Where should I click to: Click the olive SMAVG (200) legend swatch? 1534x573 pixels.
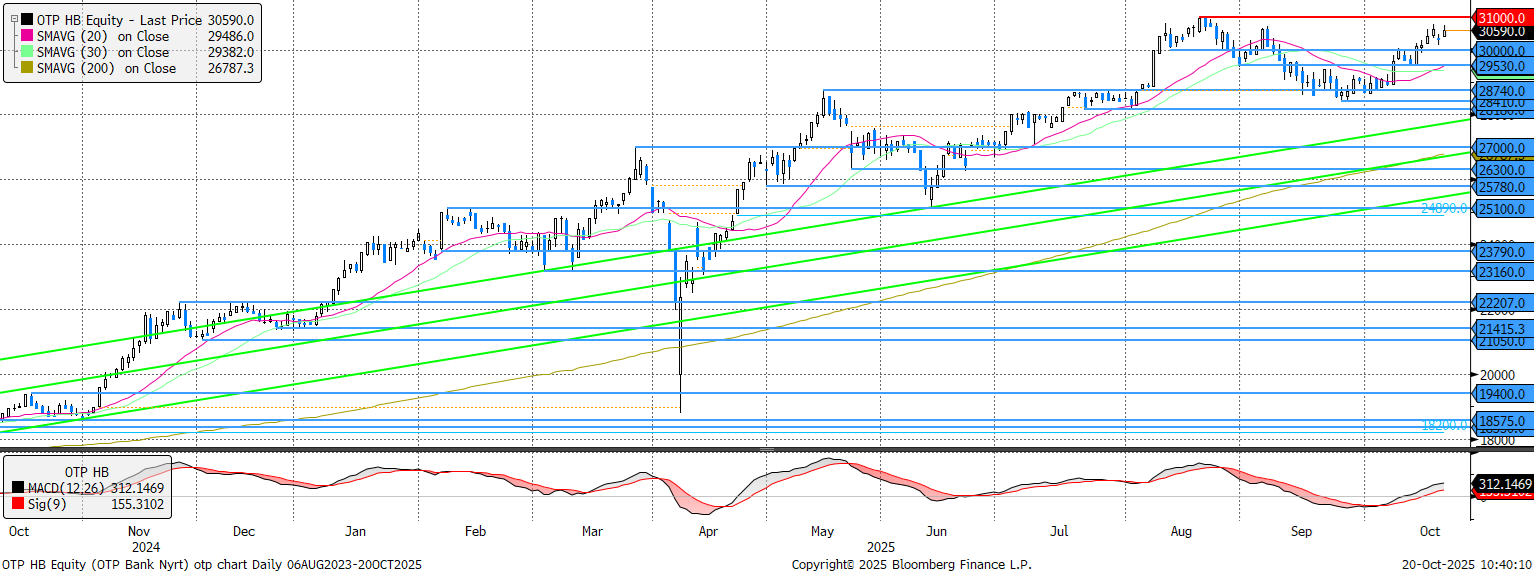click(x=26, y=68)
